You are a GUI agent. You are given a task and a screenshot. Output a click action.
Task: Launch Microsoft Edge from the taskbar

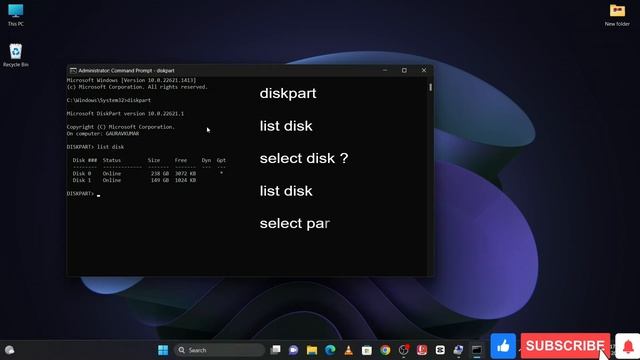pos(330,350)
